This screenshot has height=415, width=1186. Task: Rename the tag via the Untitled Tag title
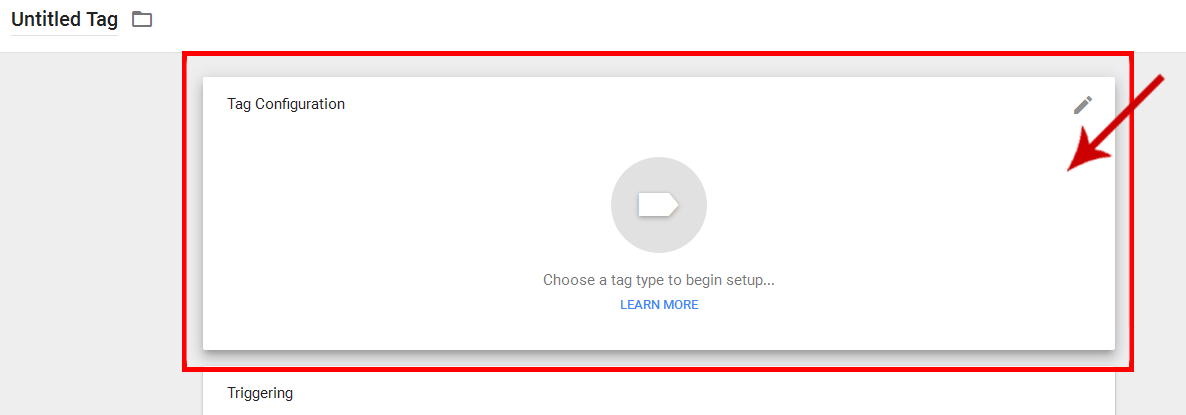tap(64, 20)
